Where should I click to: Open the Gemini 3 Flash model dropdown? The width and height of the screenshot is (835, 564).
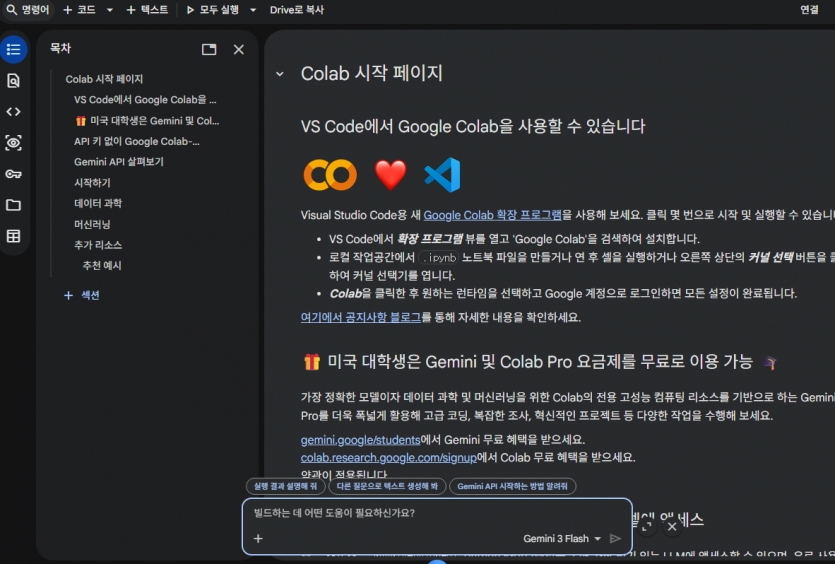click(562, 538)
